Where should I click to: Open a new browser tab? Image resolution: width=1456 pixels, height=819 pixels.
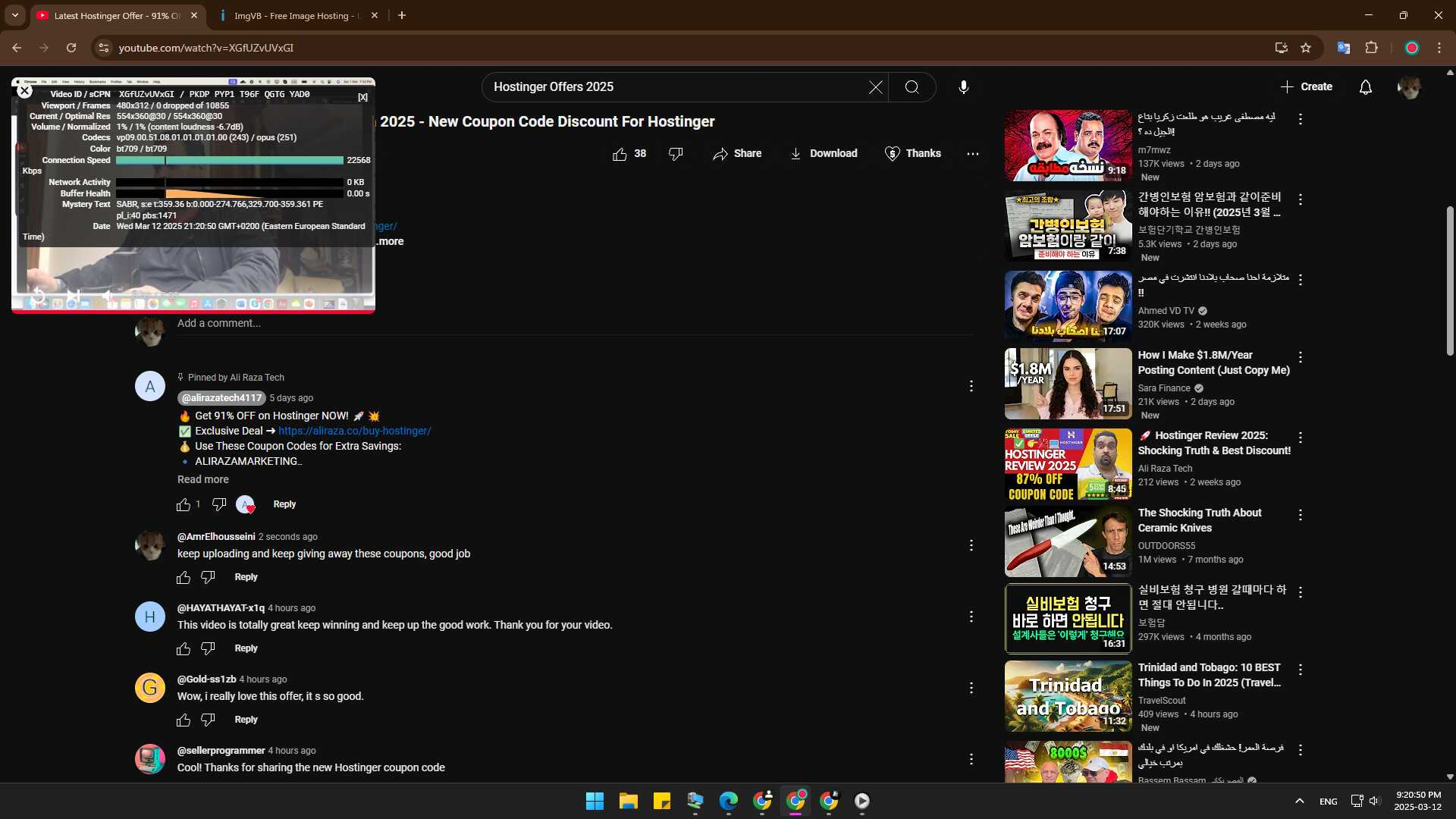pos(402,15)
